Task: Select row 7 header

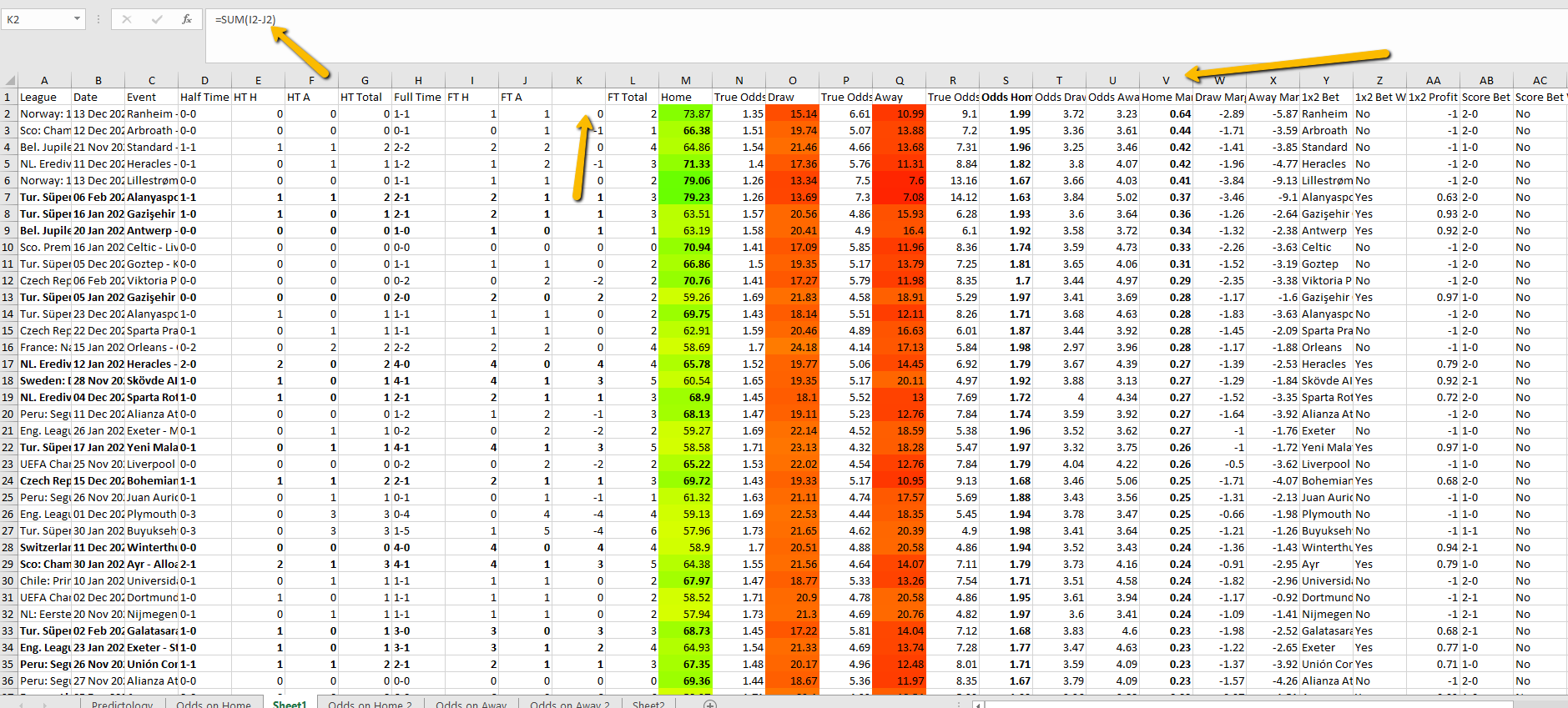Action: point(8,197)
